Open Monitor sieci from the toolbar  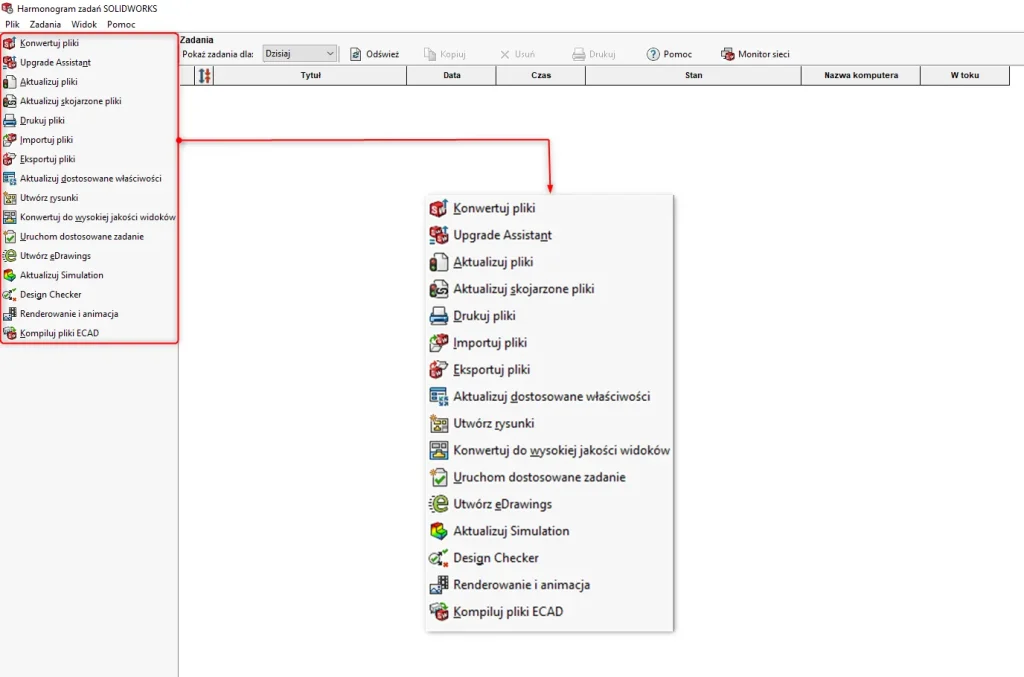[755, 54]
